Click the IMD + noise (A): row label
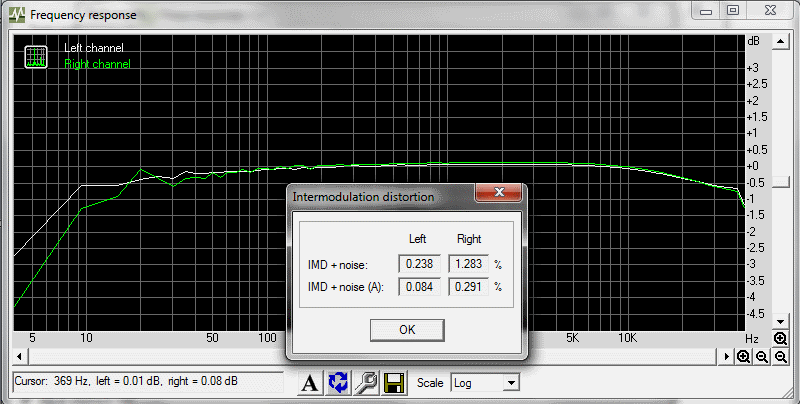Screen dimensions: 800x404 tap(345, 287)
